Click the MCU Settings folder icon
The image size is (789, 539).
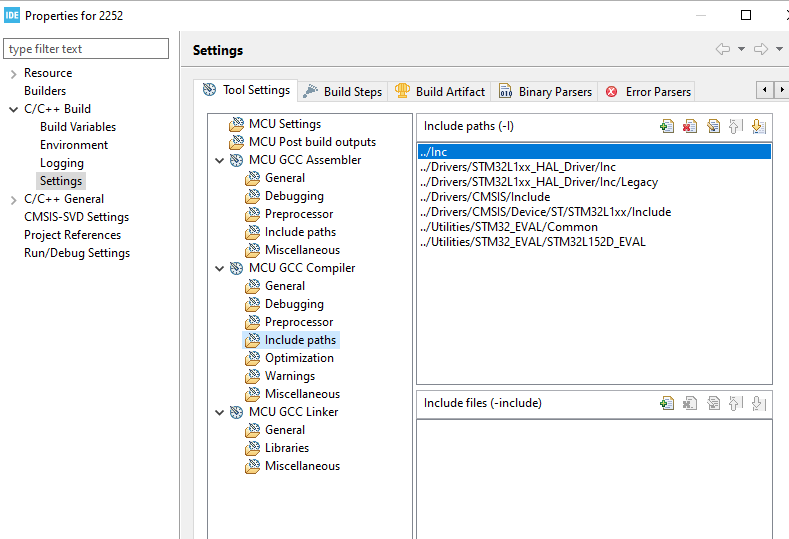point(236,124)
